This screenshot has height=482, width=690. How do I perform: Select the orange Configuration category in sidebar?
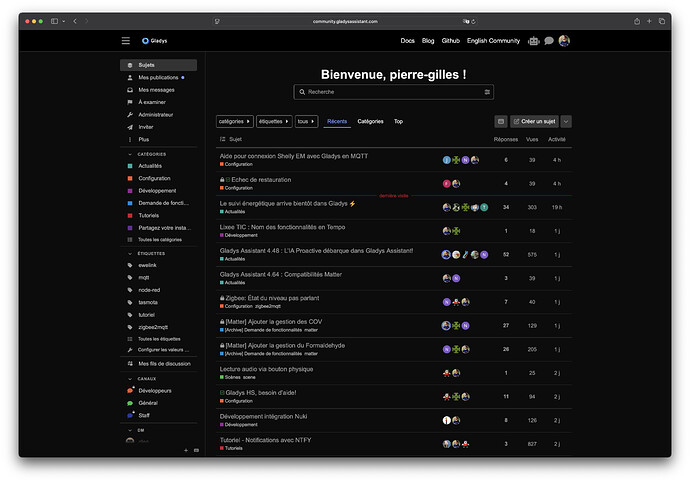point(155,178)
